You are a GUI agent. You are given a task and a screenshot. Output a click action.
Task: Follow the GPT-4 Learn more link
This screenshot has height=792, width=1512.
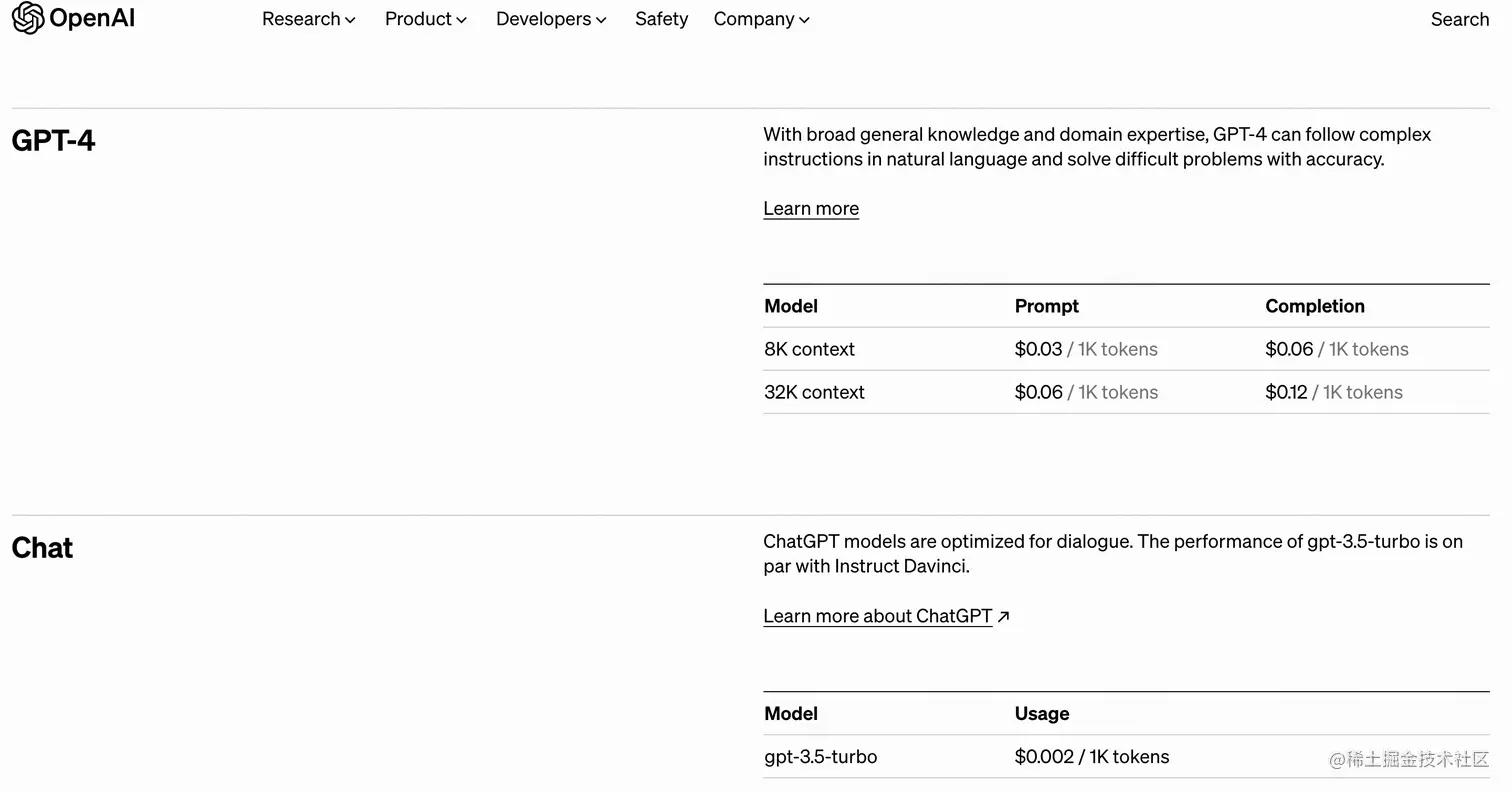[811, 209]
